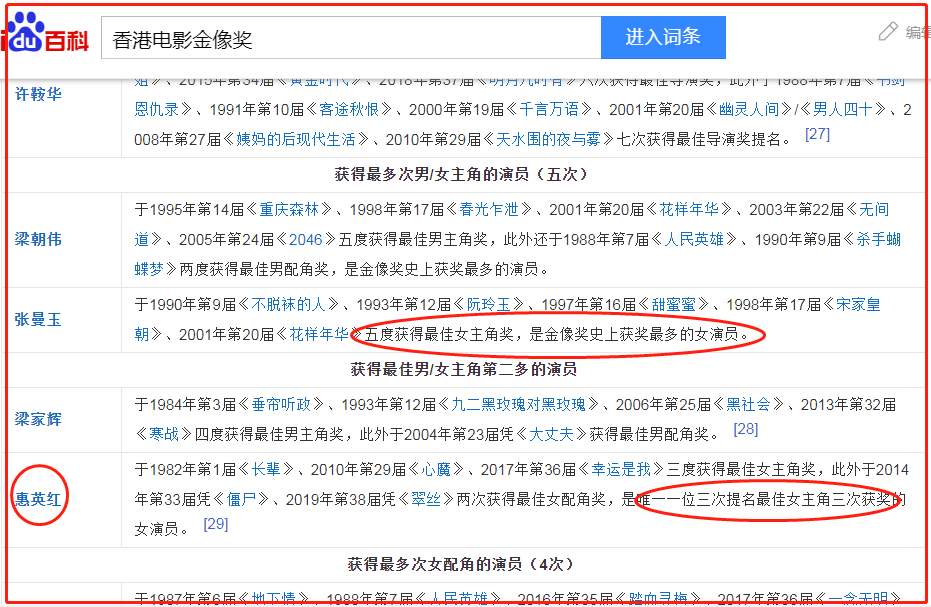The height and width of the screenshot is (607, 931).
Task: Open the 九二黑玫瑰对黑玫瑰 film link
Action: [x=518, y=405]
